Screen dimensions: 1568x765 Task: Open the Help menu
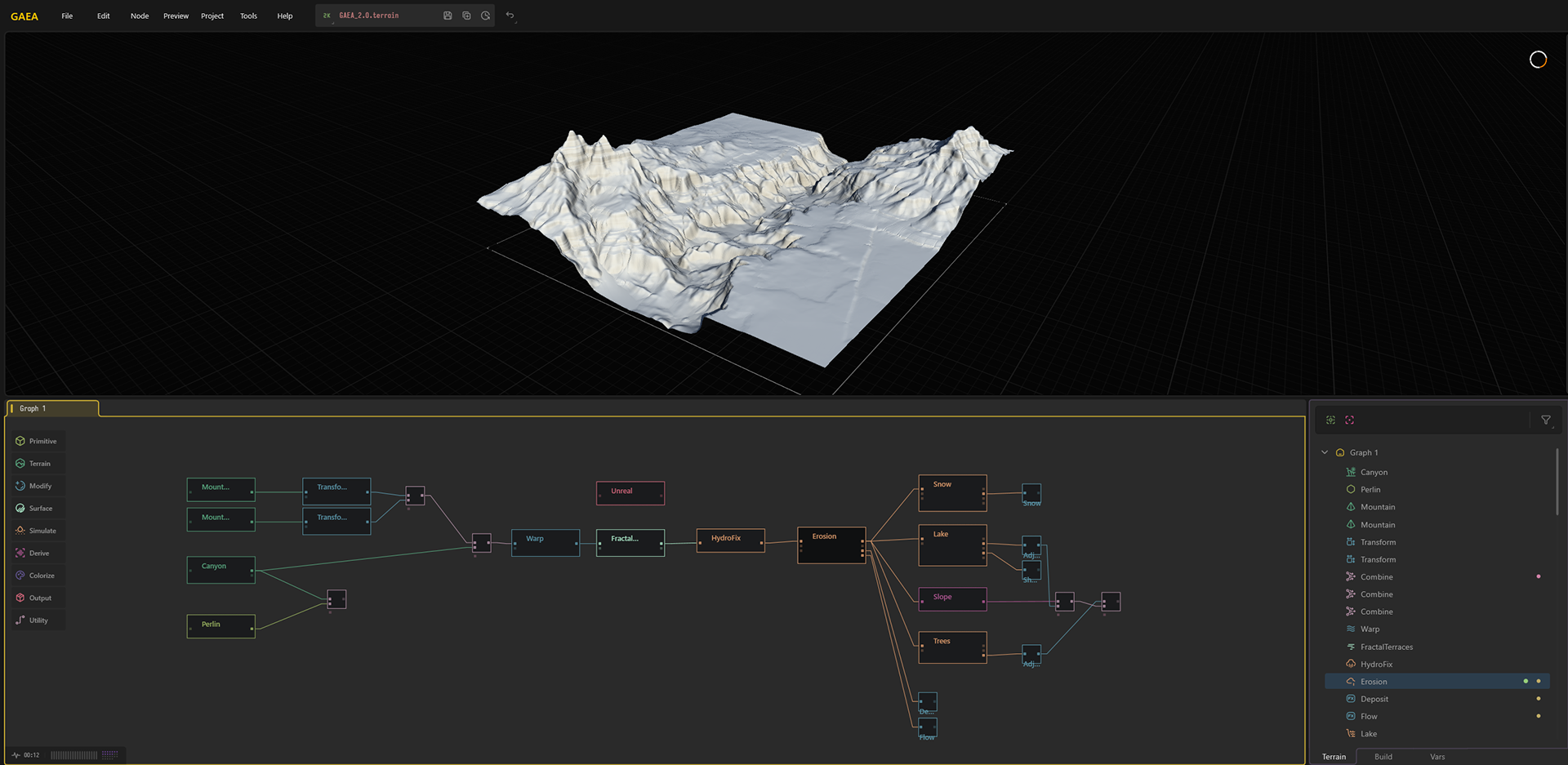pos(284,16)
